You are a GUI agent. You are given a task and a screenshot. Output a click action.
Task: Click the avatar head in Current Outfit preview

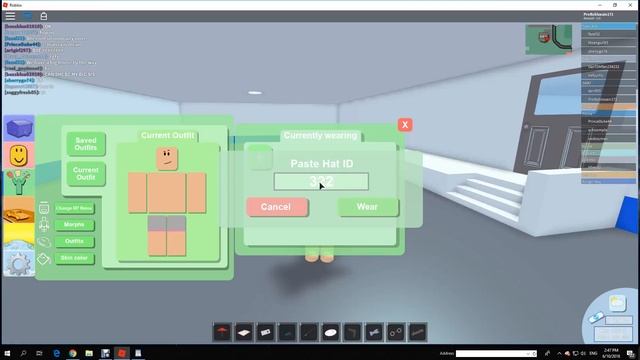click(x=167, y=158)
